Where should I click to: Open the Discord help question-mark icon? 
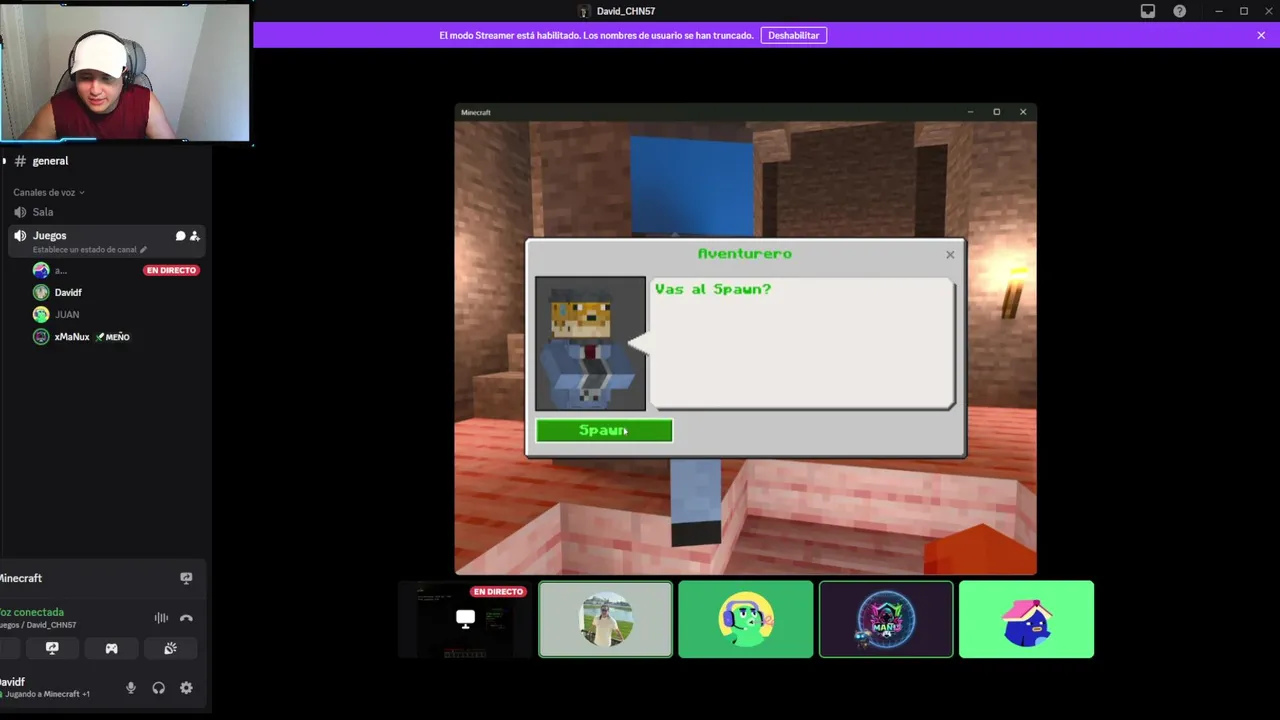coord(1180,11)
